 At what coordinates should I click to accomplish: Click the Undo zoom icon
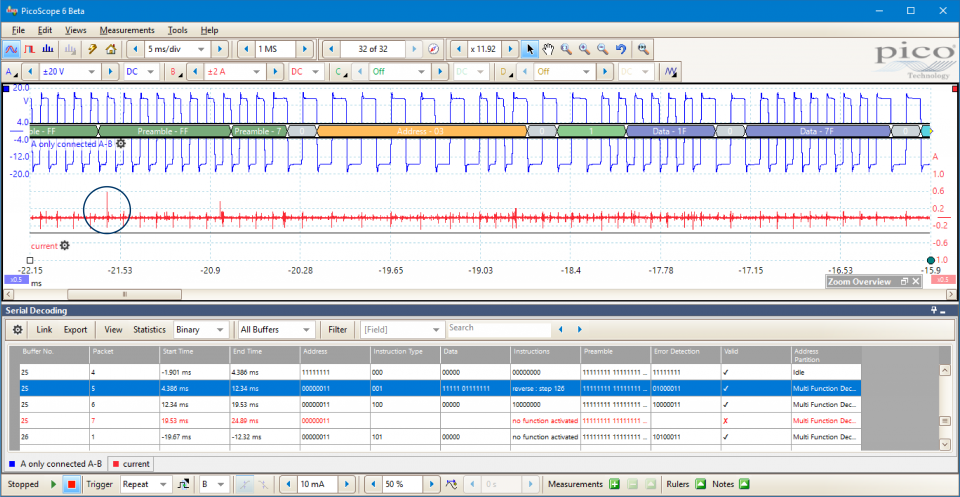(x=620, y=49)
